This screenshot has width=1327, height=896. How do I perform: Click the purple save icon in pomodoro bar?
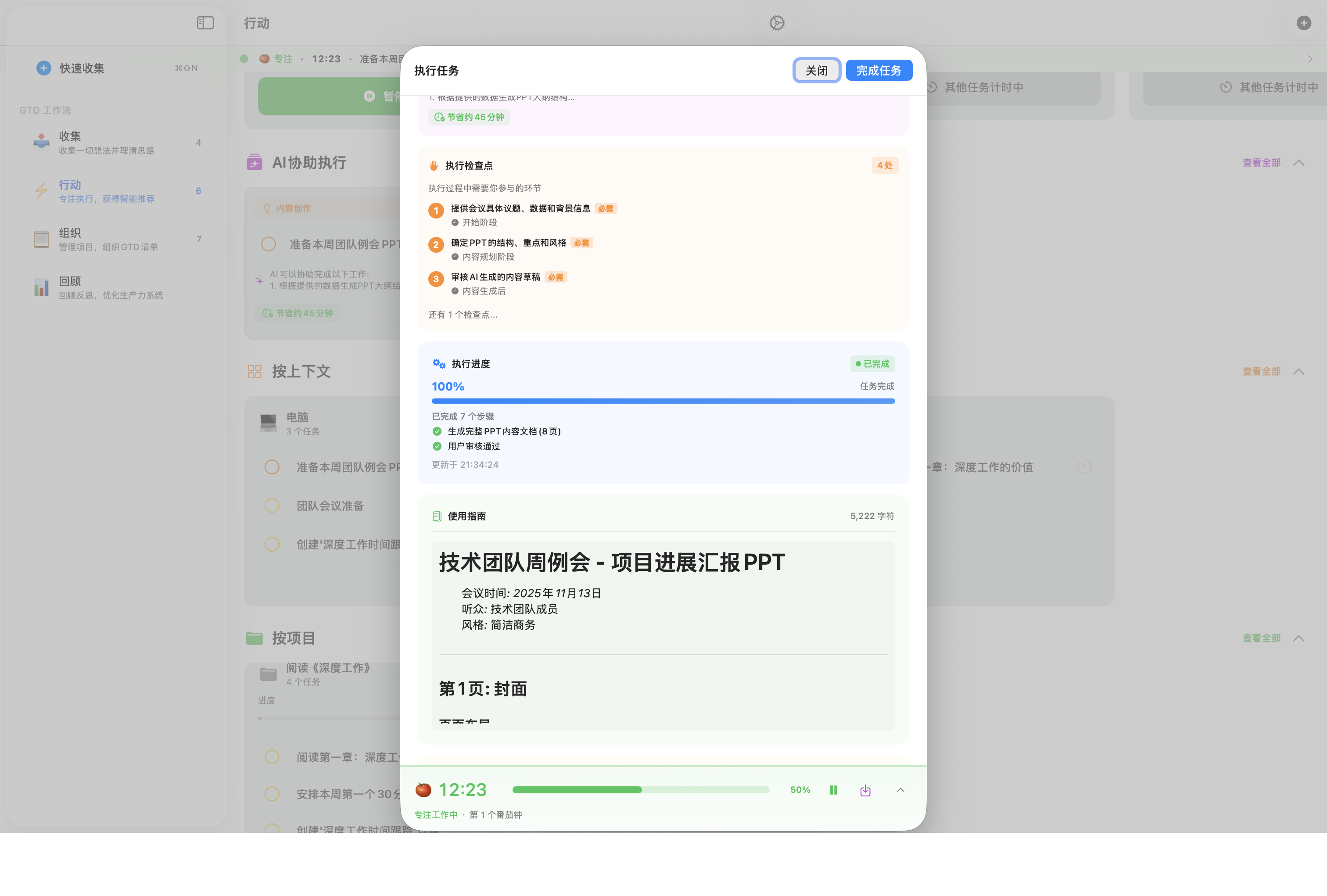point(864,790)
